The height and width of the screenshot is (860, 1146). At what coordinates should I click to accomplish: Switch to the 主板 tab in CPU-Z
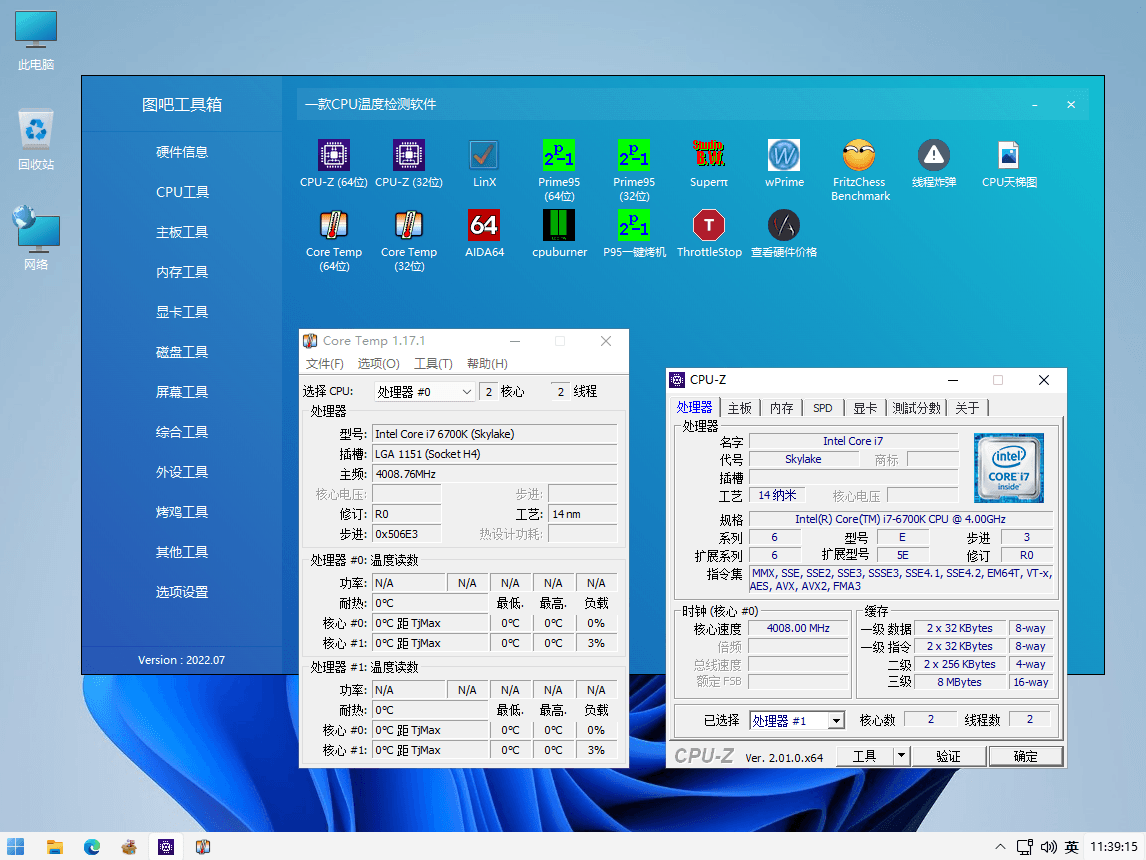(x=740, y=408)
